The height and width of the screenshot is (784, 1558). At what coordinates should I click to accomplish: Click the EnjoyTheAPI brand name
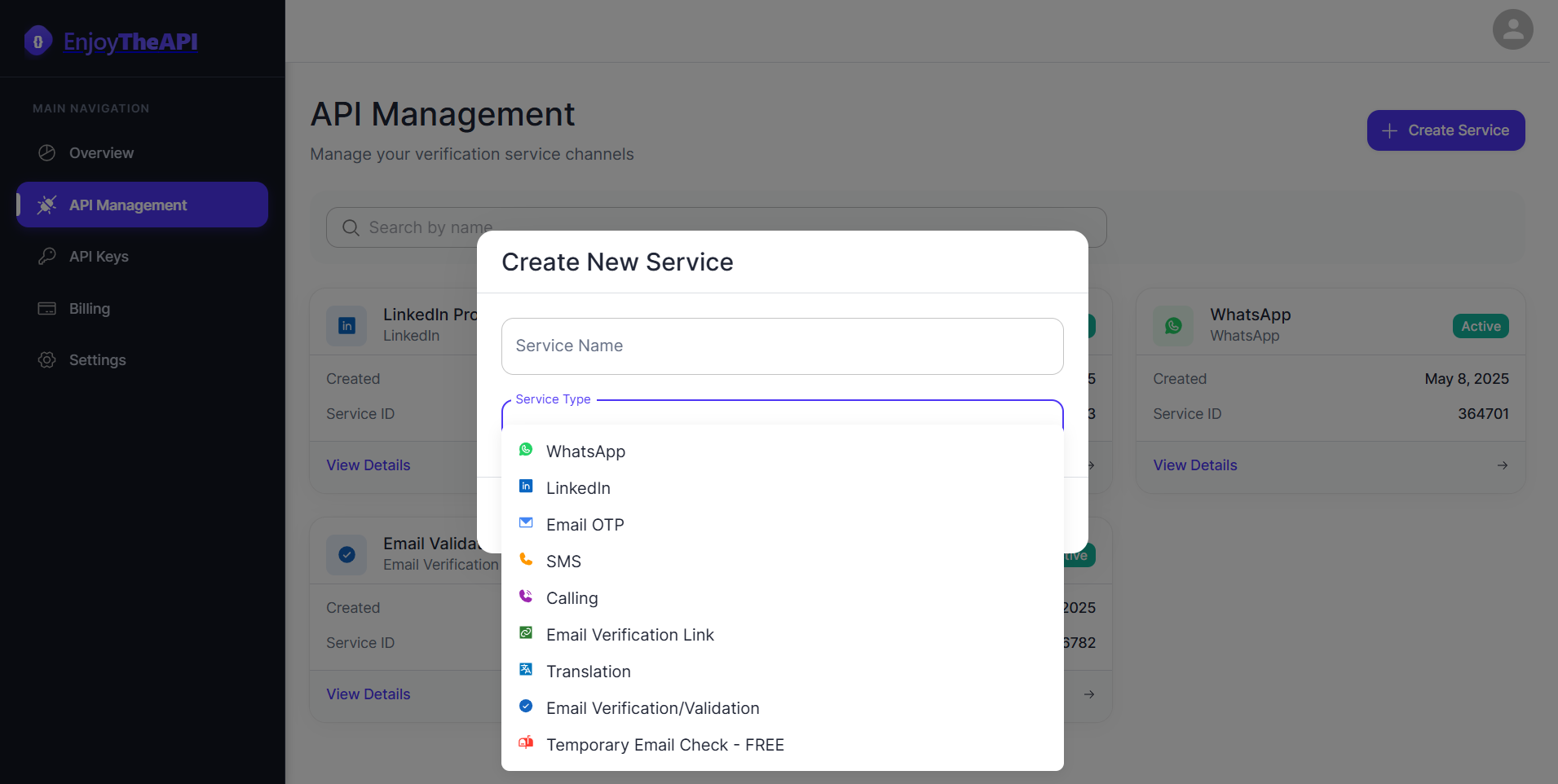130,42
